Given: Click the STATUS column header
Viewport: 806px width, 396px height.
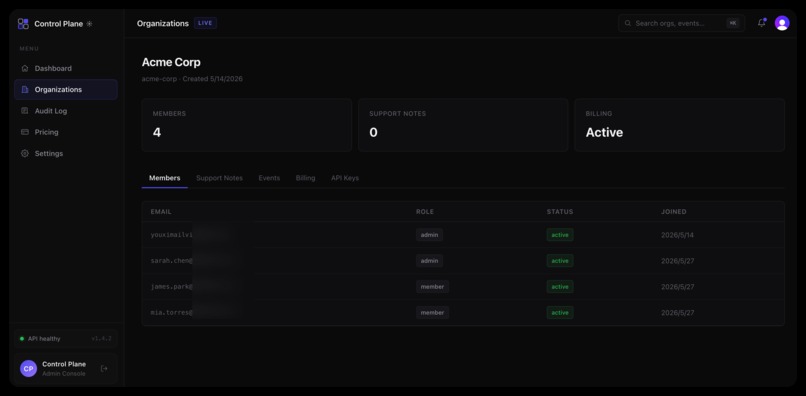Looking at the screenshot, I should click(560, 212).
